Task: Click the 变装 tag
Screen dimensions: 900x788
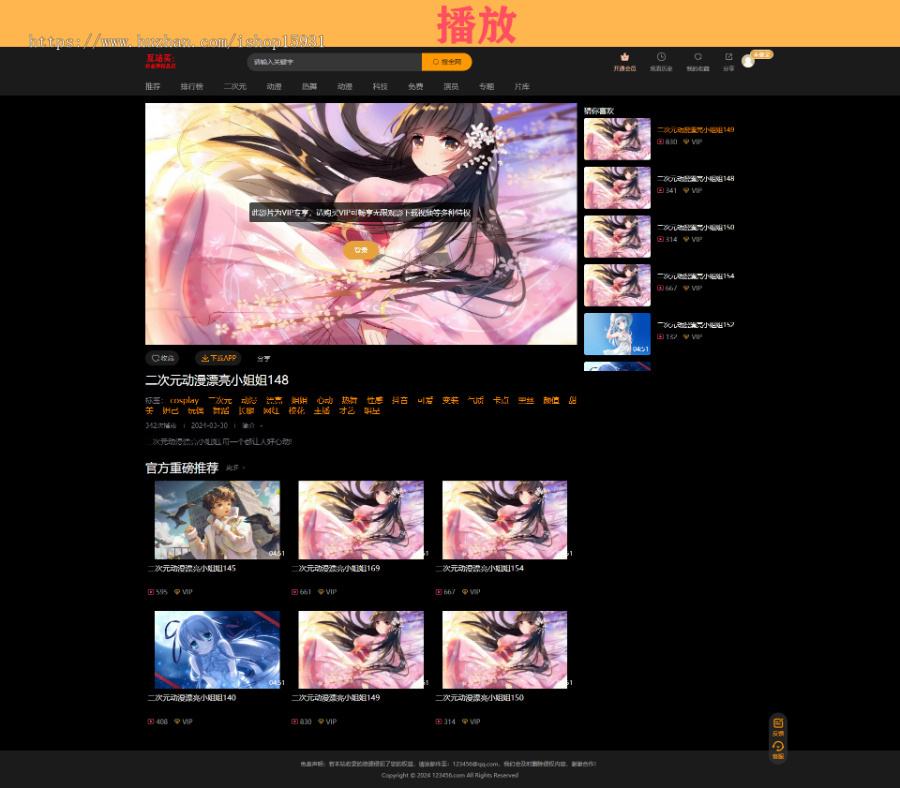Action: coord(451,401)
